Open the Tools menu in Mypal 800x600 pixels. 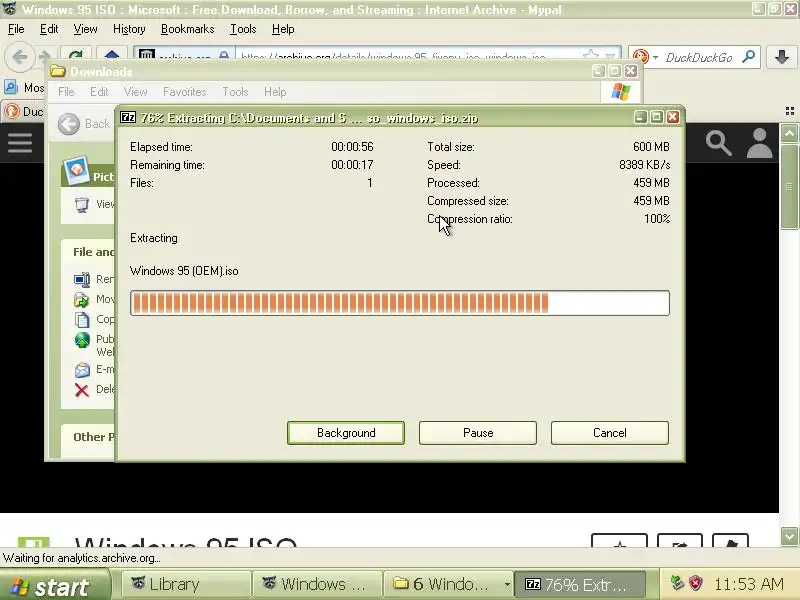point(243,29)
